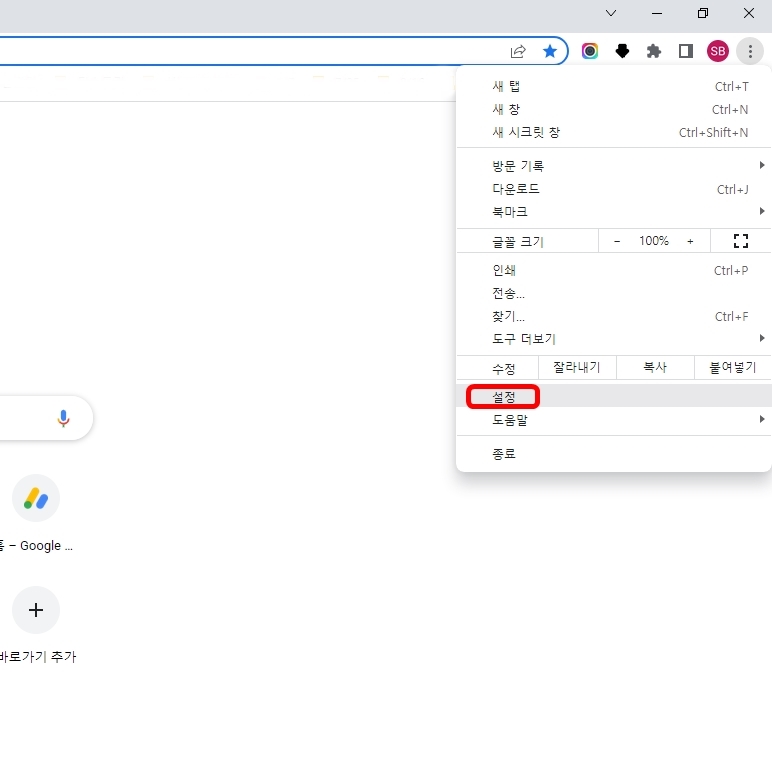Screen dimensions: 772x782
Task: Click the 붙여넣기 button
Action: 733,368
